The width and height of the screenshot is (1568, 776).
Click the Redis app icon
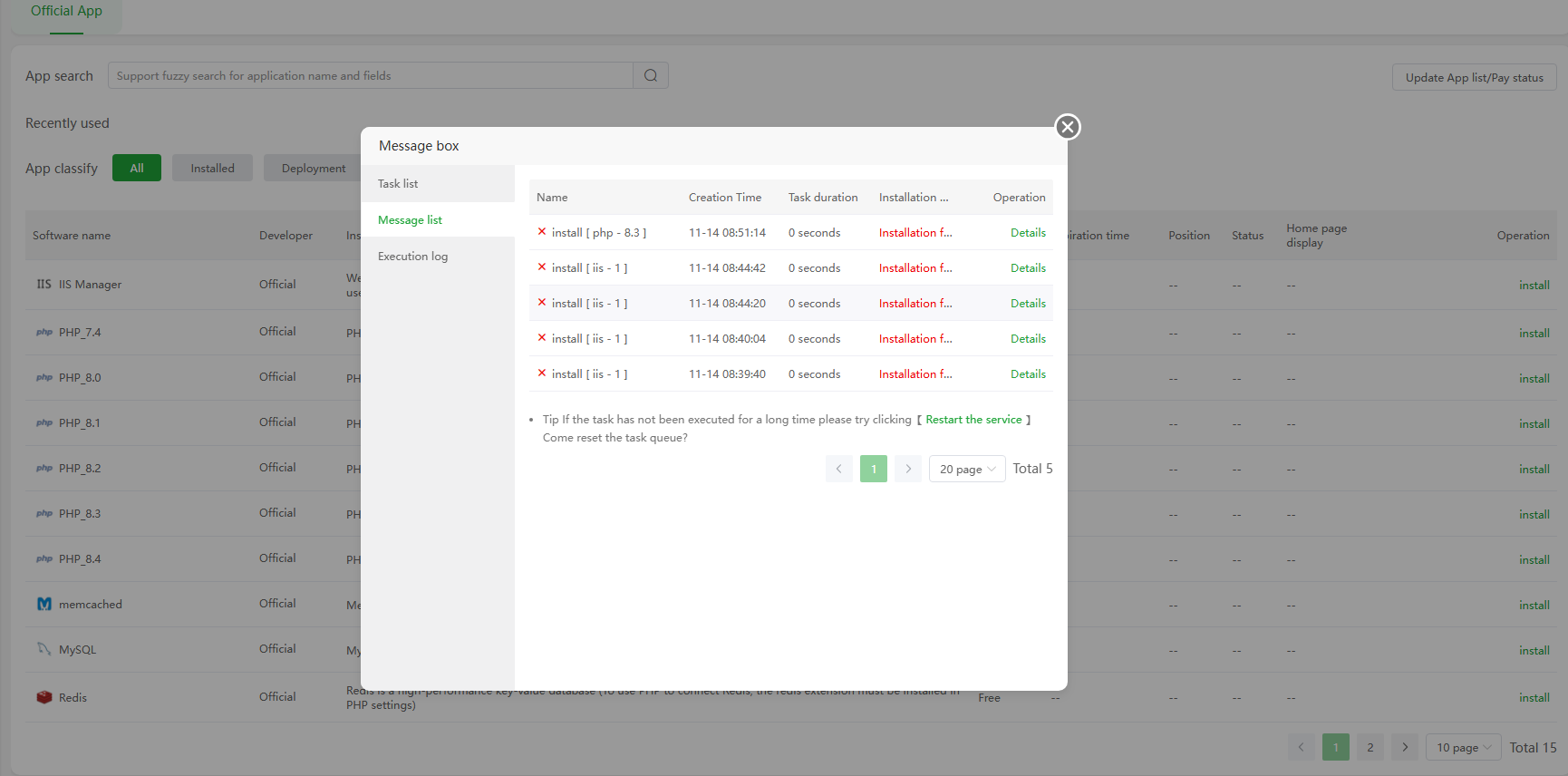[x=44, y=697]
